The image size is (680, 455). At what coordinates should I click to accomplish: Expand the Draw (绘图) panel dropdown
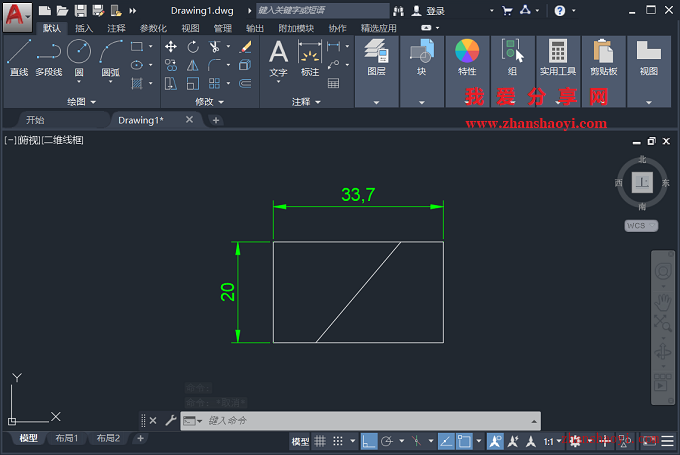[81, 102]
